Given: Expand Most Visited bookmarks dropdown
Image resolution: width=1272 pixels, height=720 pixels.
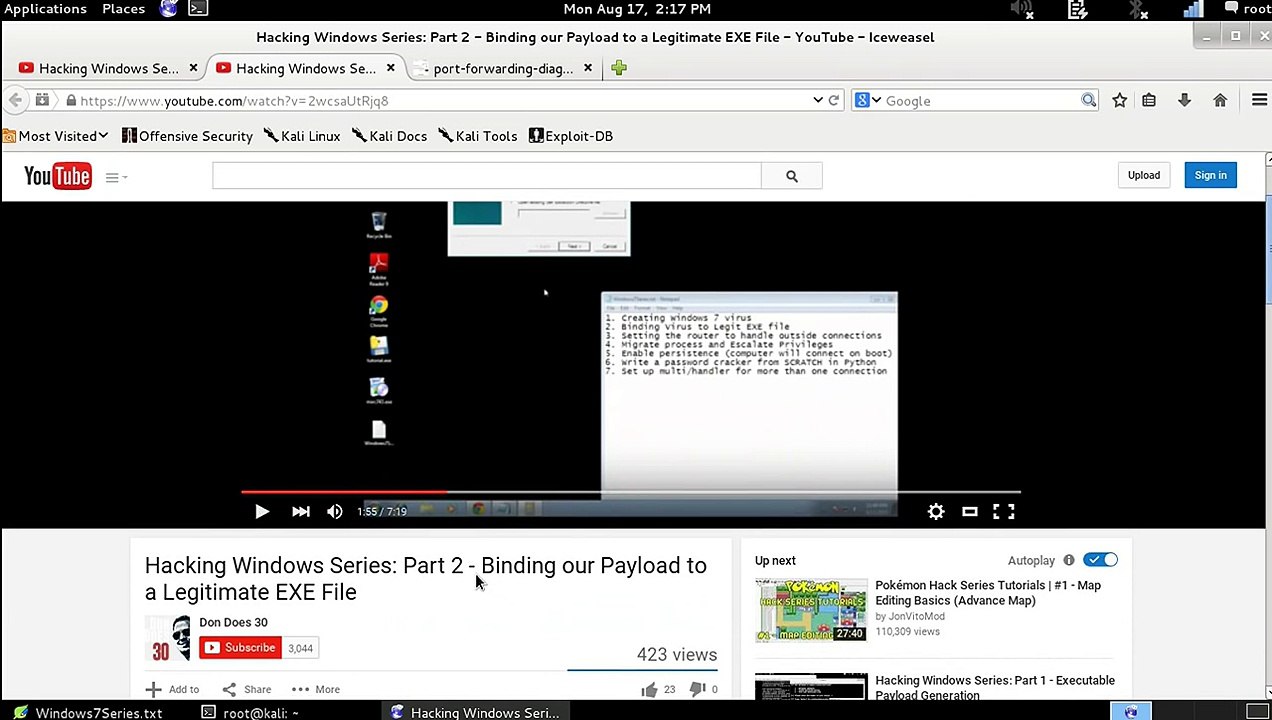Looking at the screenshot, I should [x=56, y=136].
